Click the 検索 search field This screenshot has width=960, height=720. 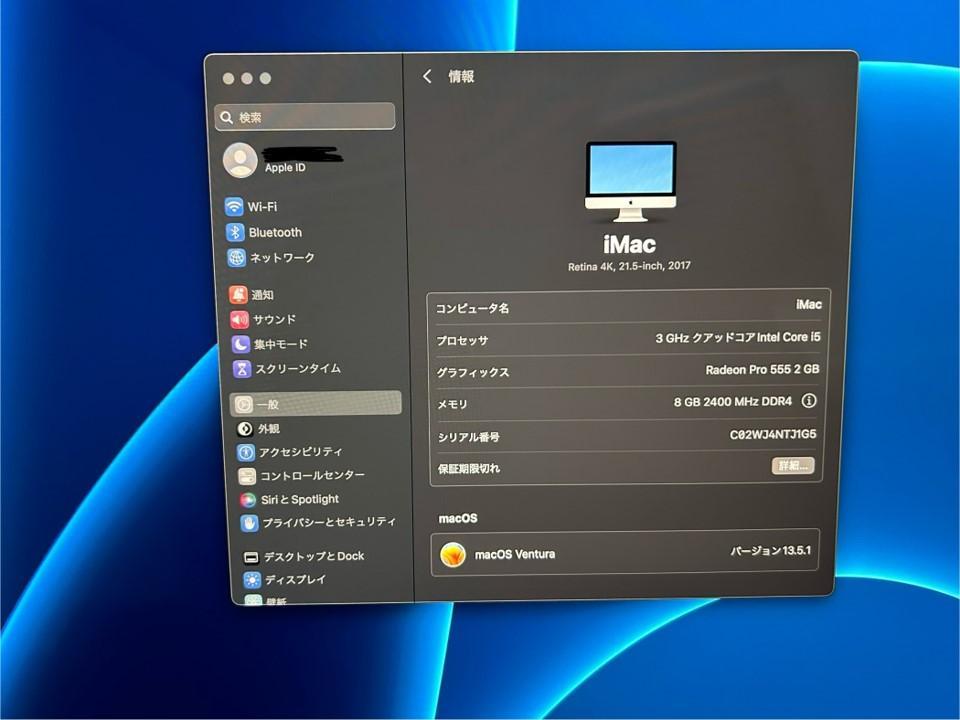pos(305,116)
